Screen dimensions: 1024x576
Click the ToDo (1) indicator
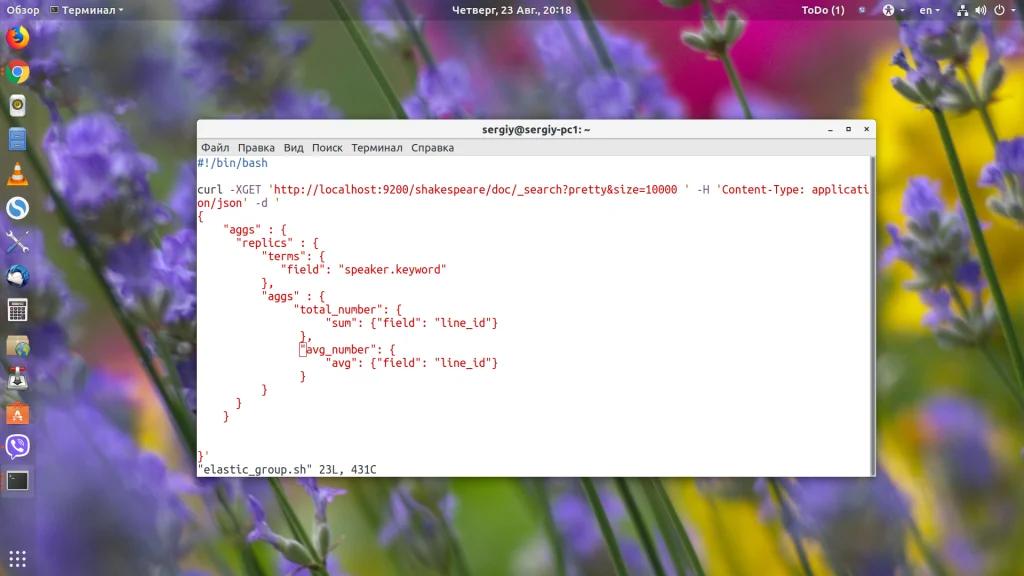pos(823,10)
